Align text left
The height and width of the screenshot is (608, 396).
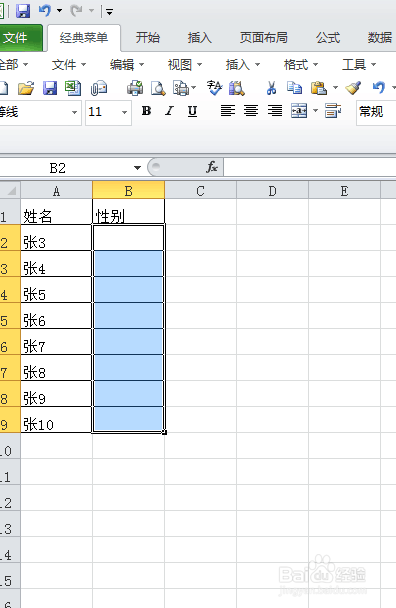click(x=228, y=111)
